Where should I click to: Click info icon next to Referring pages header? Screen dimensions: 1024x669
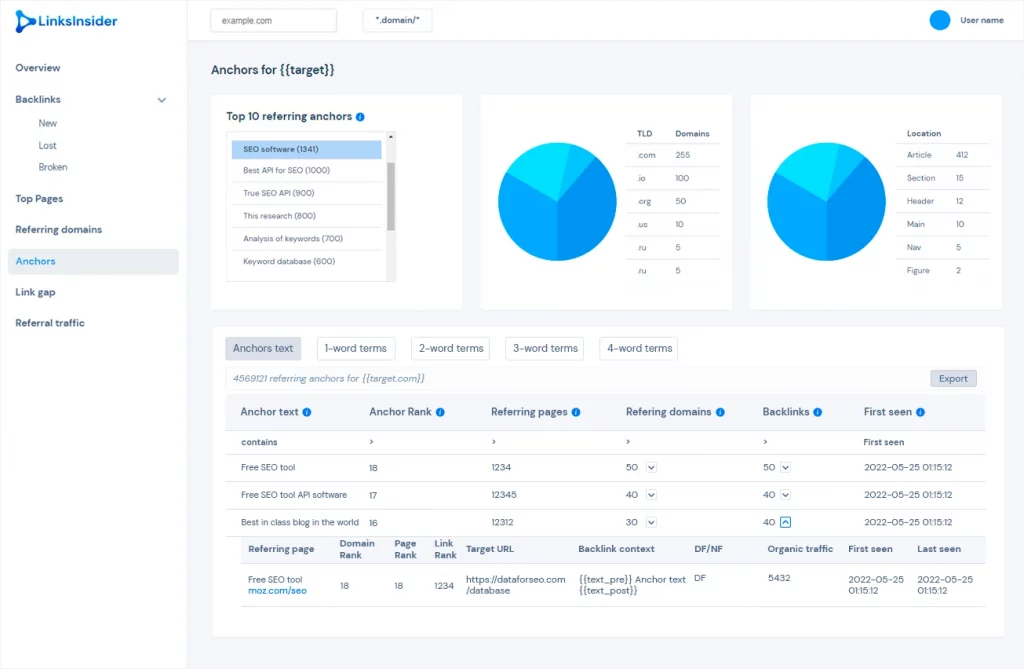point(576,412)
